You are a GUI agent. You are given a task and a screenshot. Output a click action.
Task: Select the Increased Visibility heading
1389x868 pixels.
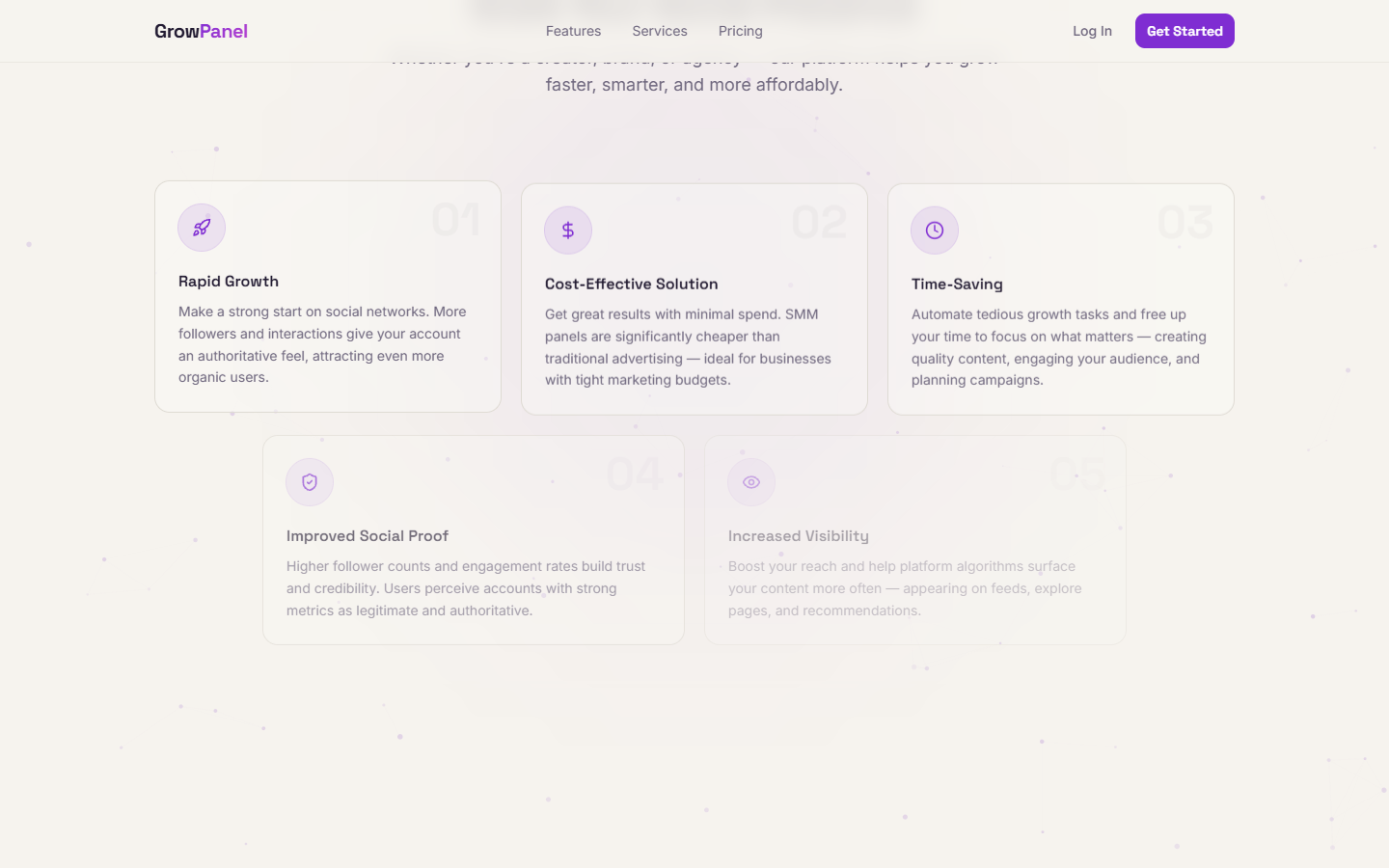(x=799, y=536)
